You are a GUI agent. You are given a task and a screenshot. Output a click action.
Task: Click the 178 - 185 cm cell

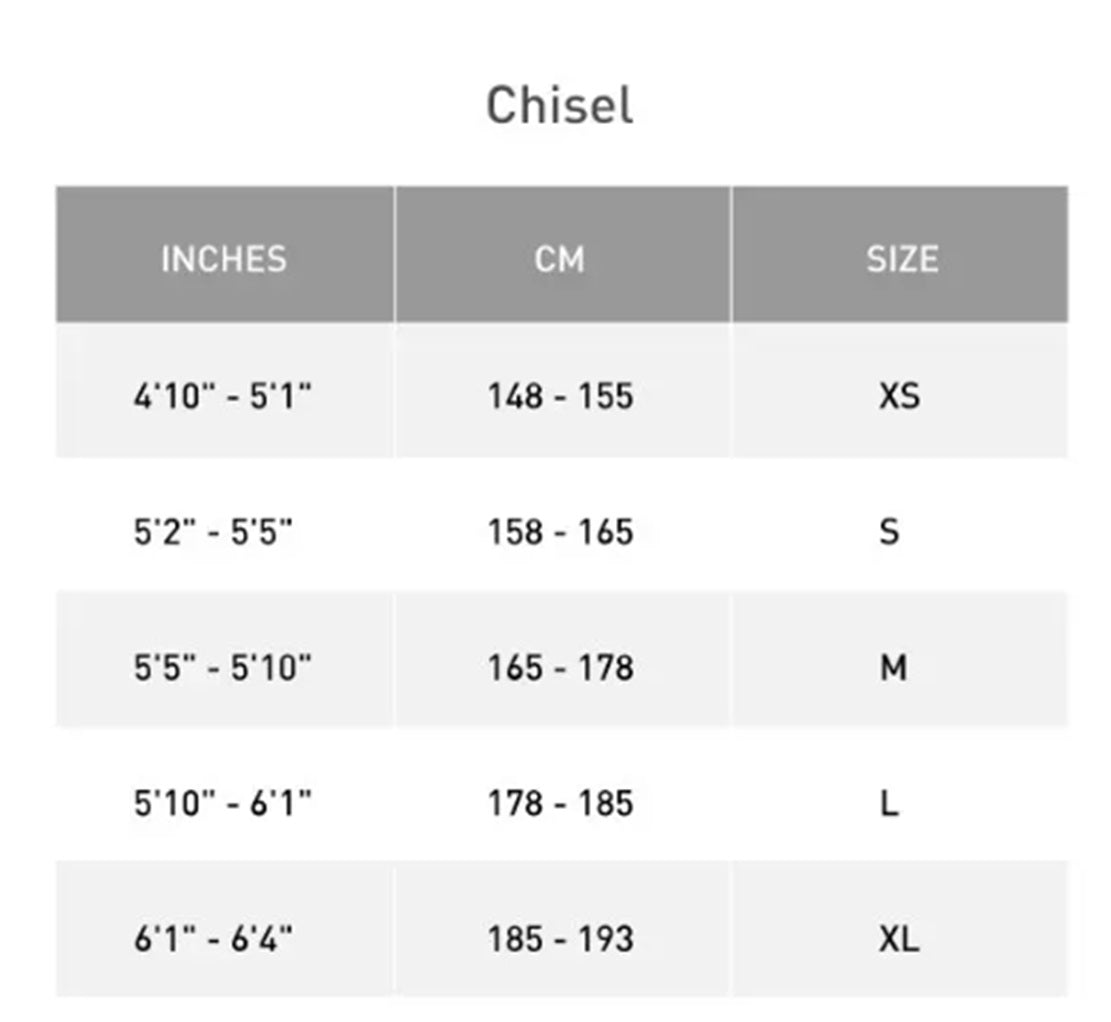pyautogui.click(x=560, y=802)
